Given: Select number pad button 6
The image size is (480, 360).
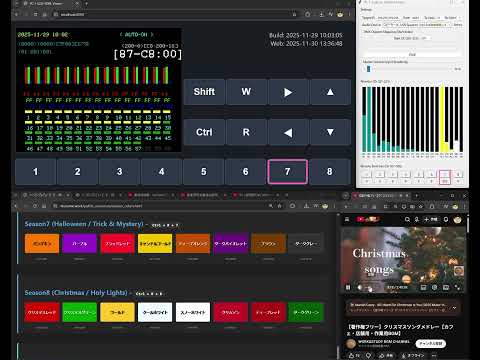Looking at the screenshot, I should [246, 172].
